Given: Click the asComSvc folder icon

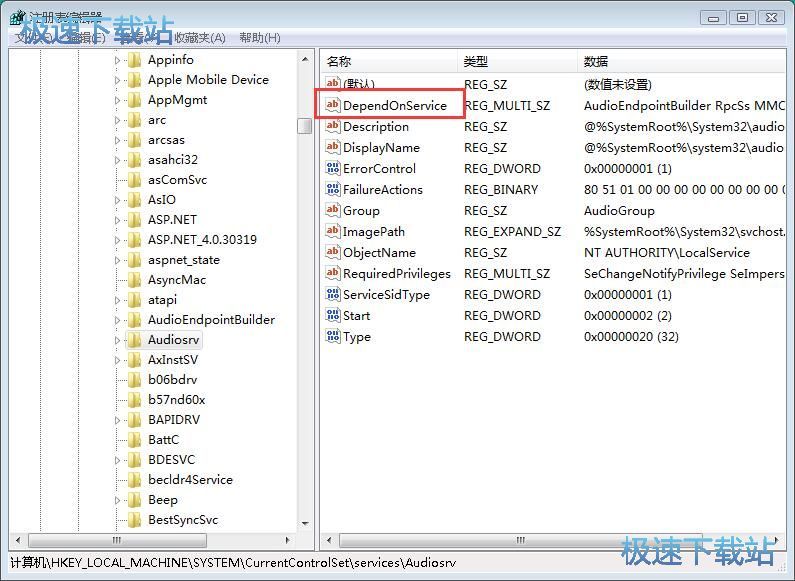Looking at the screenshot, I should (x=134, y=180).
